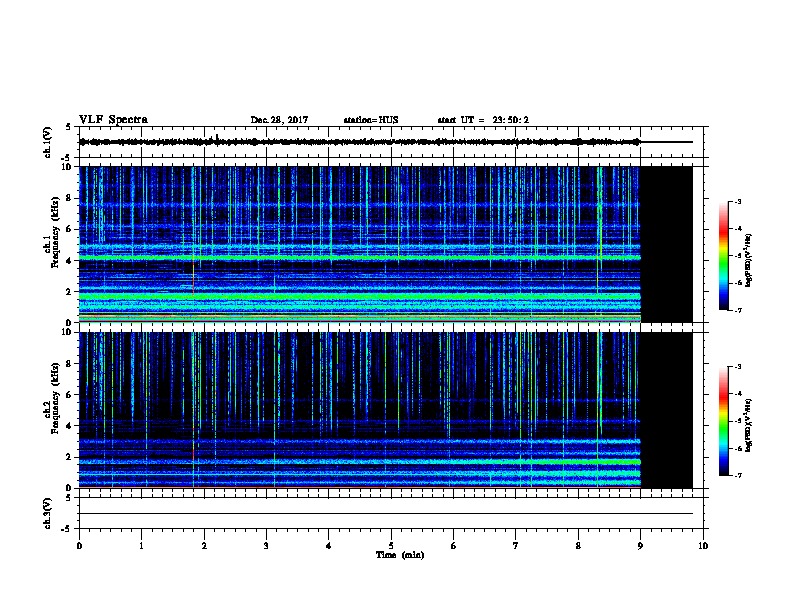Click the "ch.1(V)" waveform axis label
Screen dimensions: 792x612
click(x=47, y=142)
